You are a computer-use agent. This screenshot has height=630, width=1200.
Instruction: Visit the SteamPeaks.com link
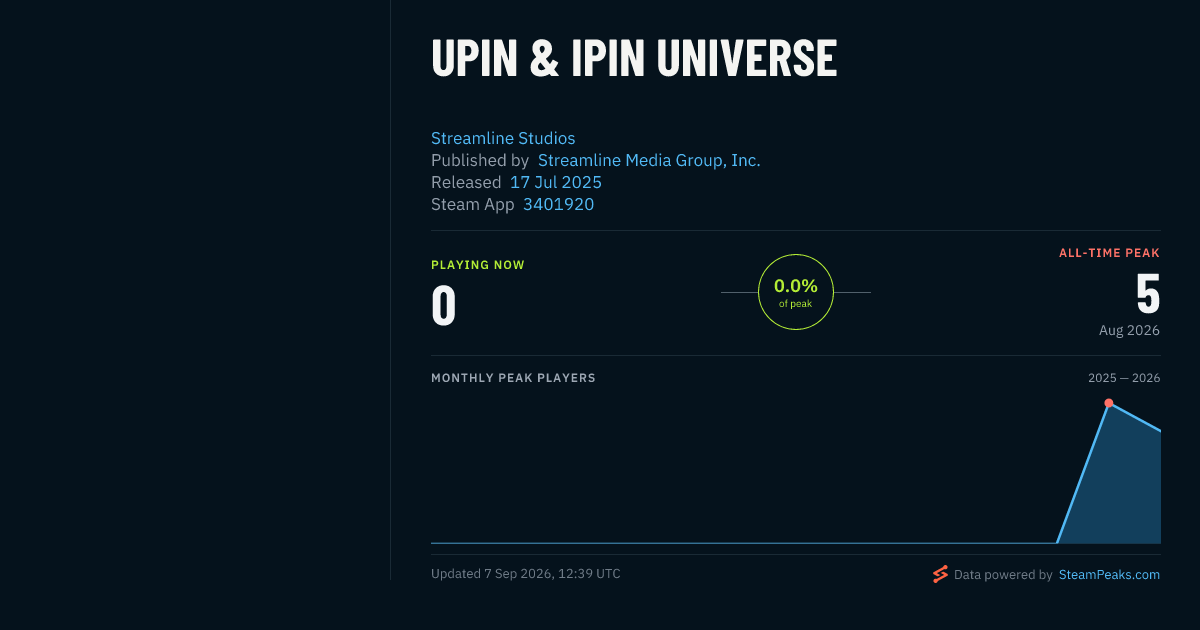tap(1109, 575)
